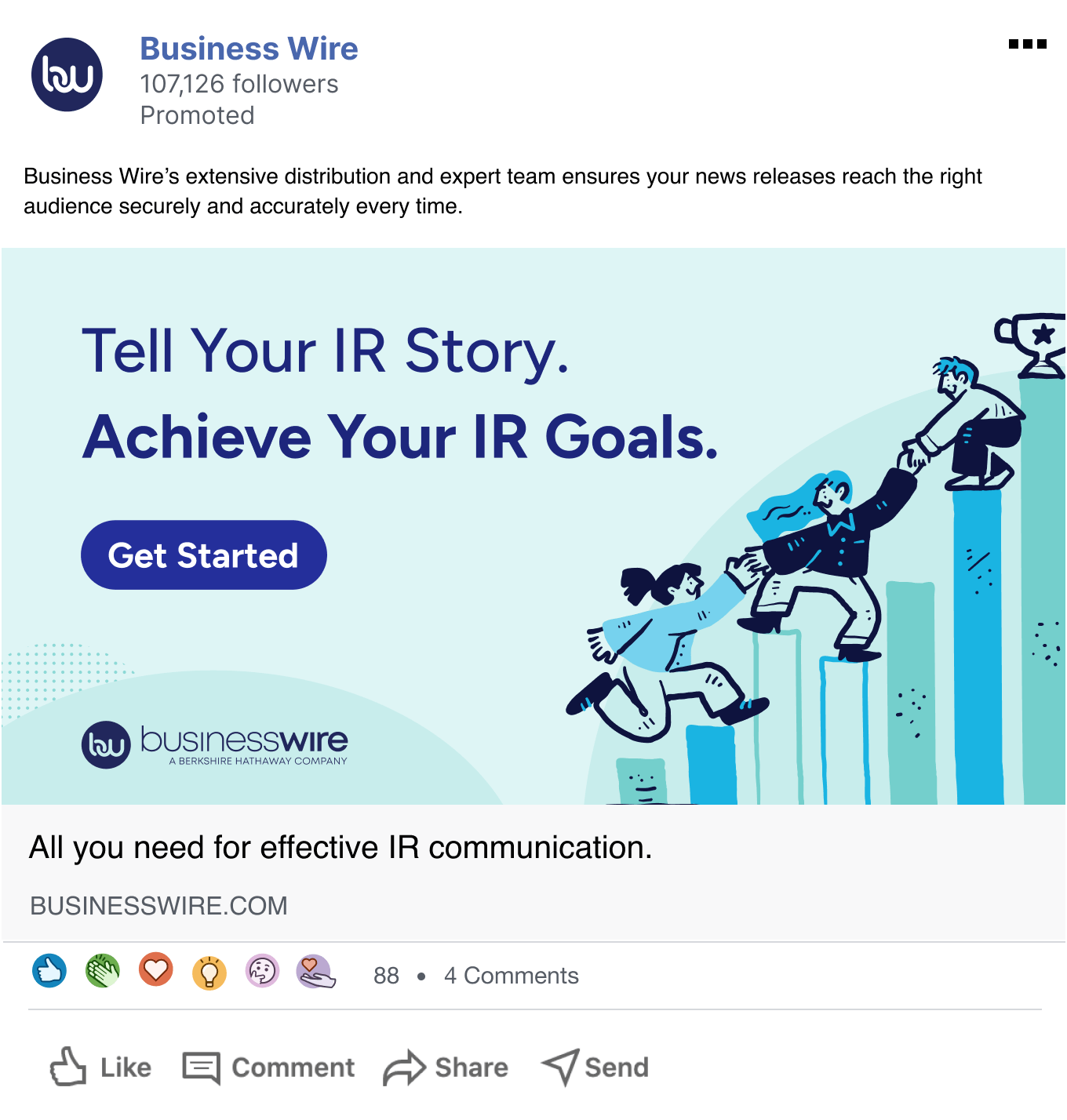
Task: Like the Business Wire post
Action: pos(100,1067)
